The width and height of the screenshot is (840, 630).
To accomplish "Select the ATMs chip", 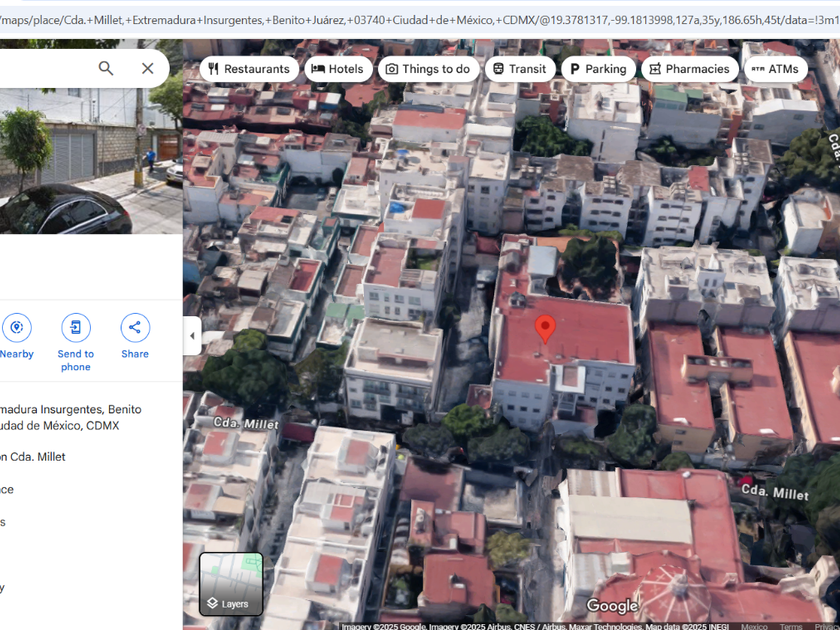I will (775, 69).
